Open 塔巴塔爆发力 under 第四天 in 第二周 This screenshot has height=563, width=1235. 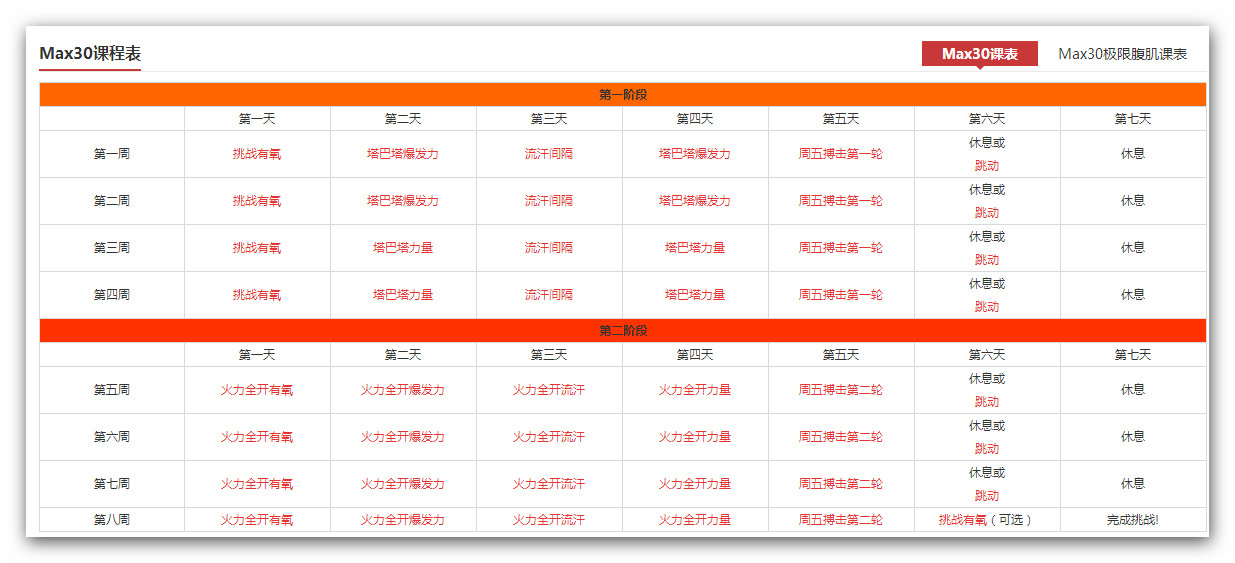pos(695,201)
